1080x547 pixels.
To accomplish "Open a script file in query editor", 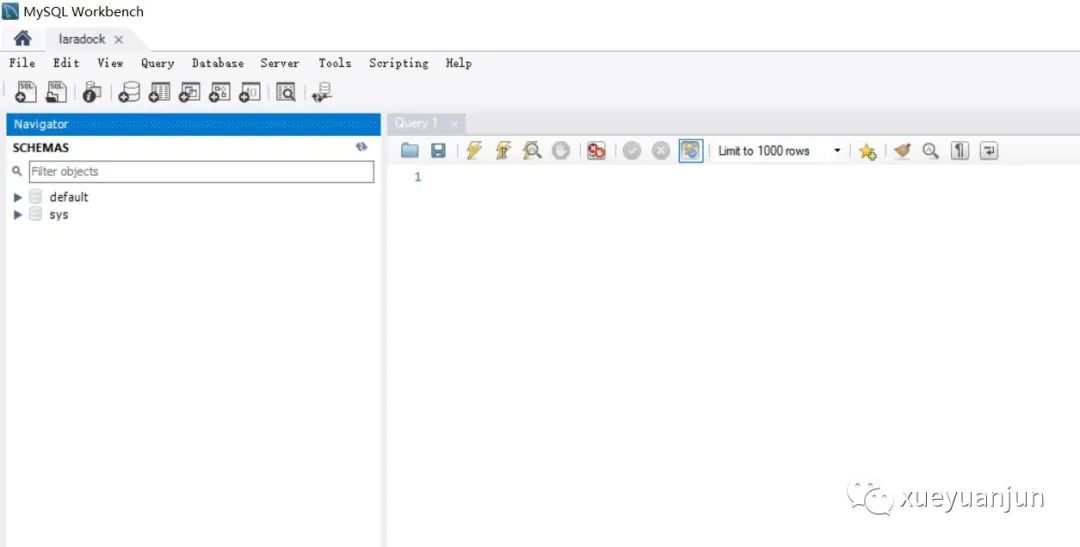I will coord(410,150).
